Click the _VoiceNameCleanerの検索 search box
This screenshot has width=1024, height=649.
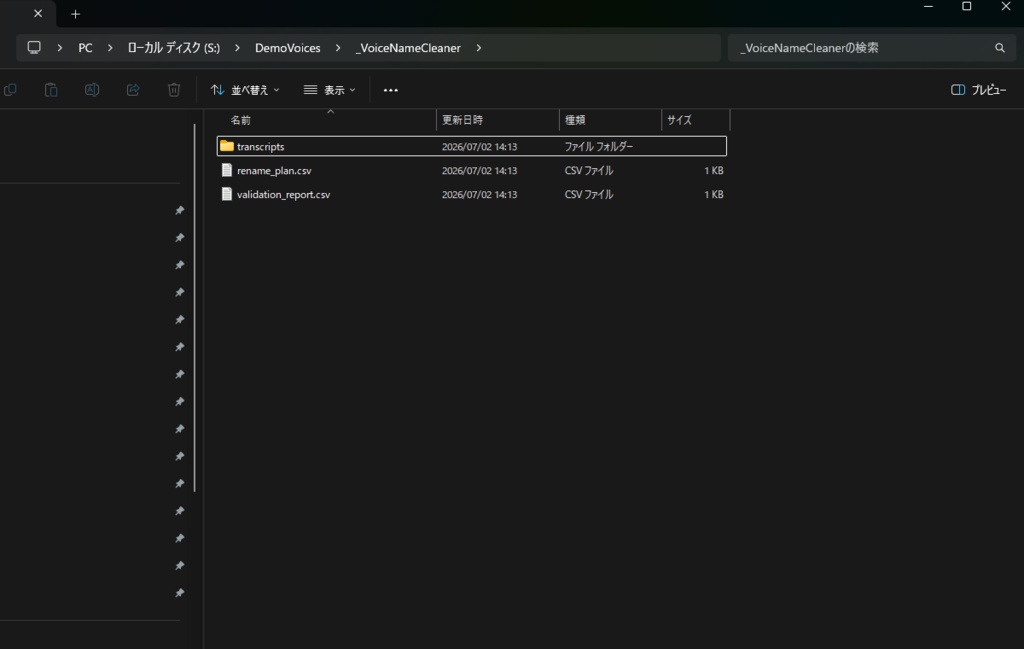coord(860,48)
